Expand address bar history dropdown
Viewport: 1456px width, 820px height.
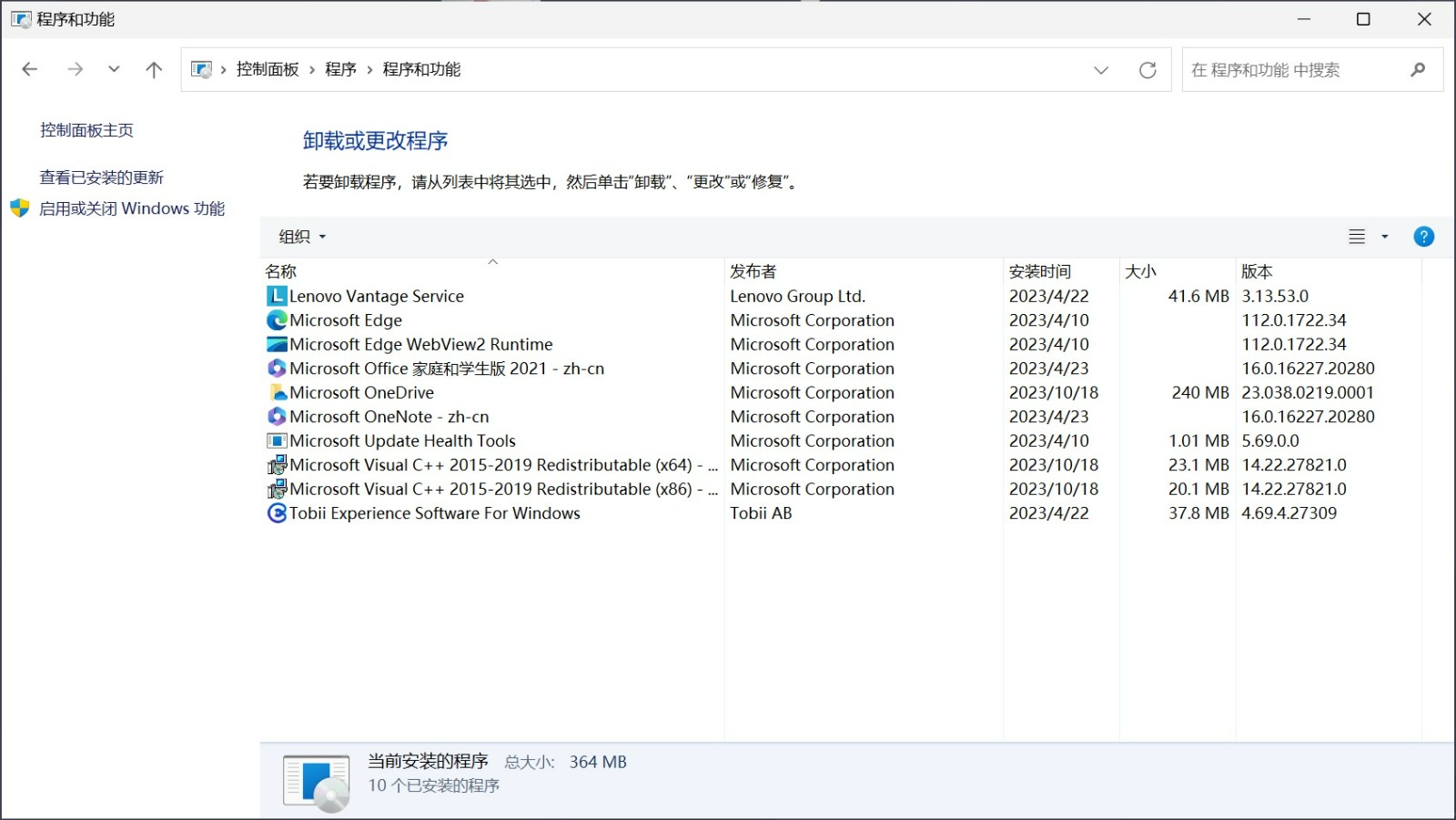point(1101,70)
